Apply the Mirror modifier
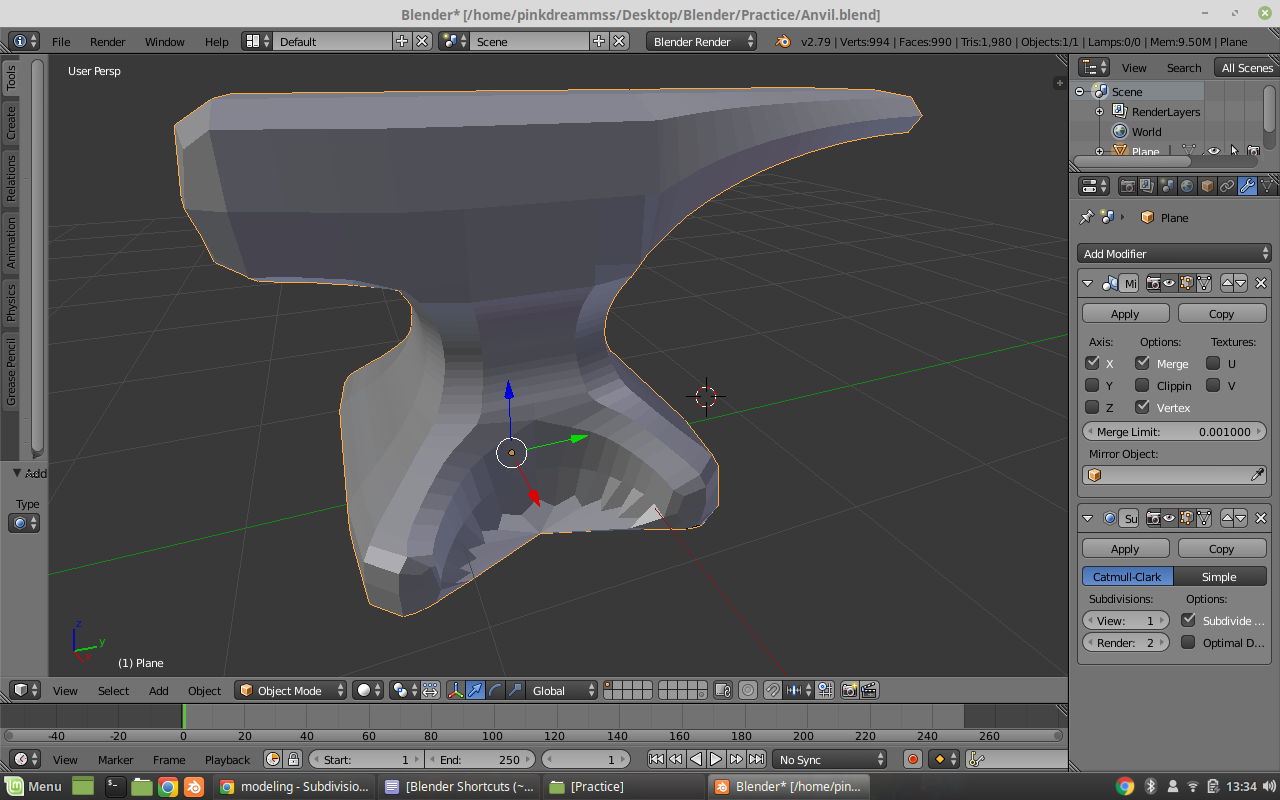The height and width of the screenshot is (800, 1280). pos(1125,313)
